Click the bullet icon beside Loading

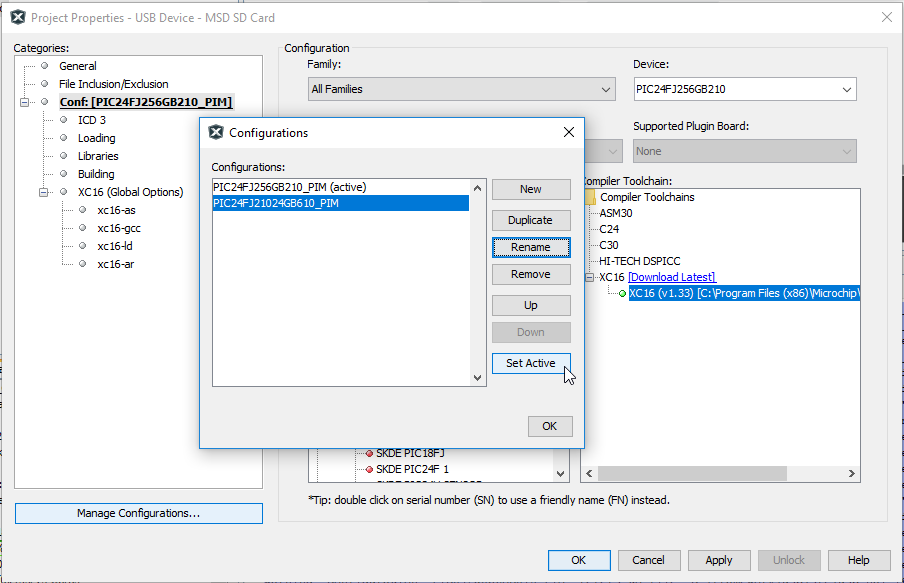pos(63,138)
